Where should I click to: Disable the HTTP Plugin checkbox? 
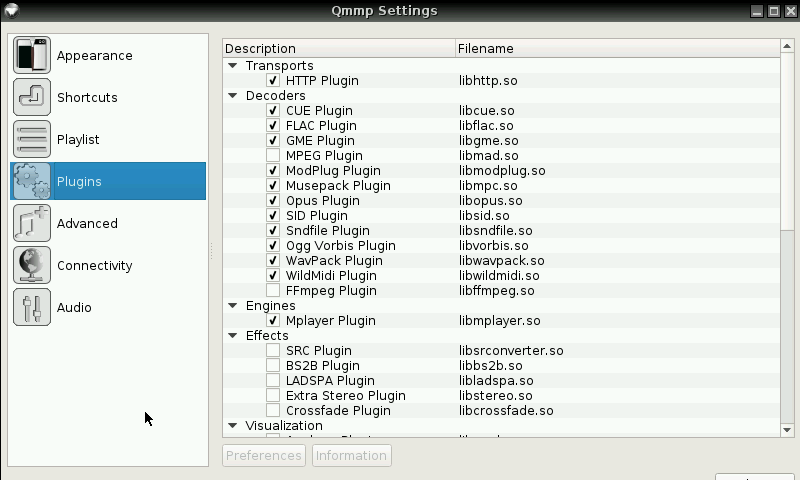tap(273, 81)
